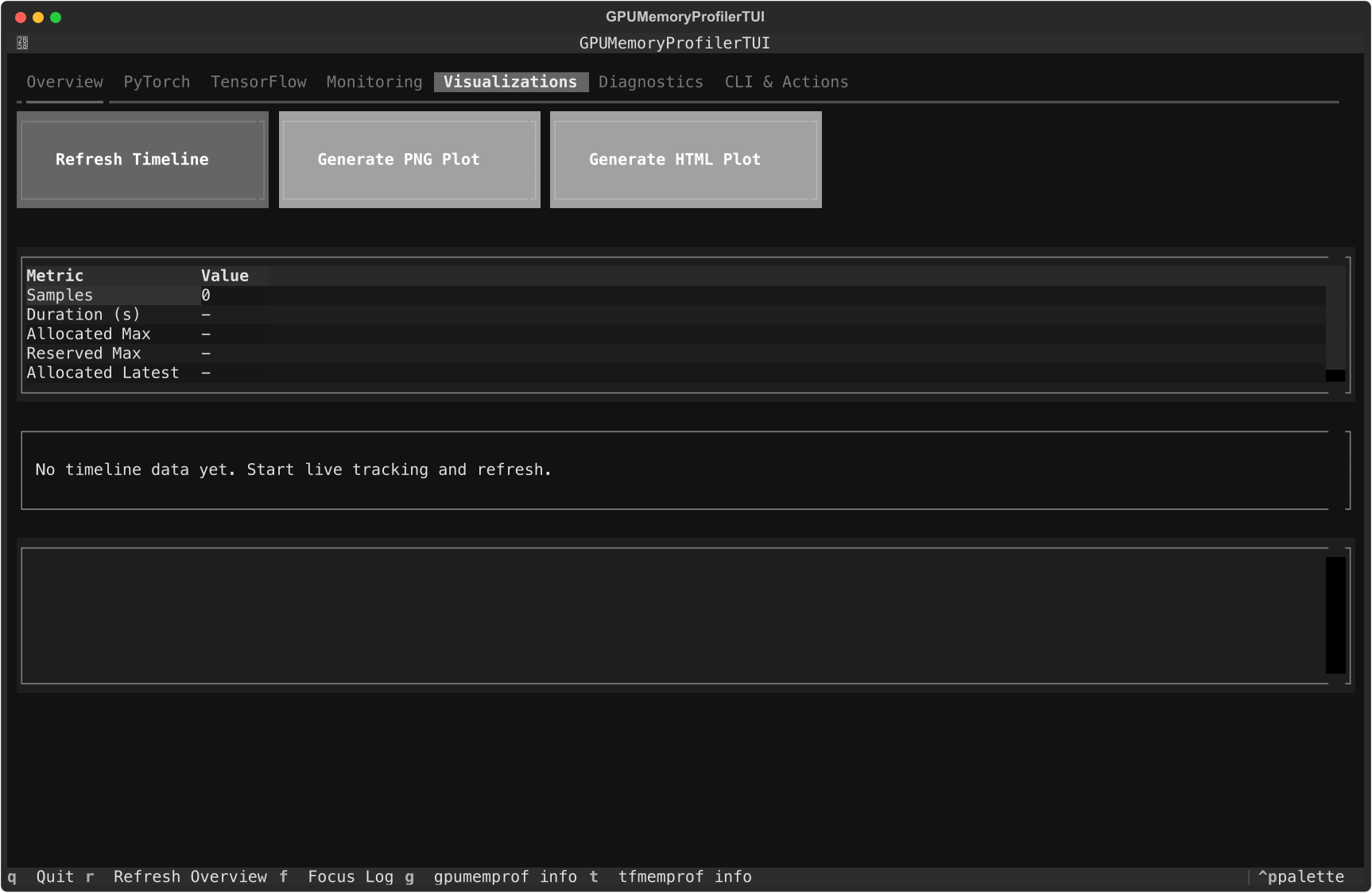Select the Visualizations tab

tap(510, 82)
